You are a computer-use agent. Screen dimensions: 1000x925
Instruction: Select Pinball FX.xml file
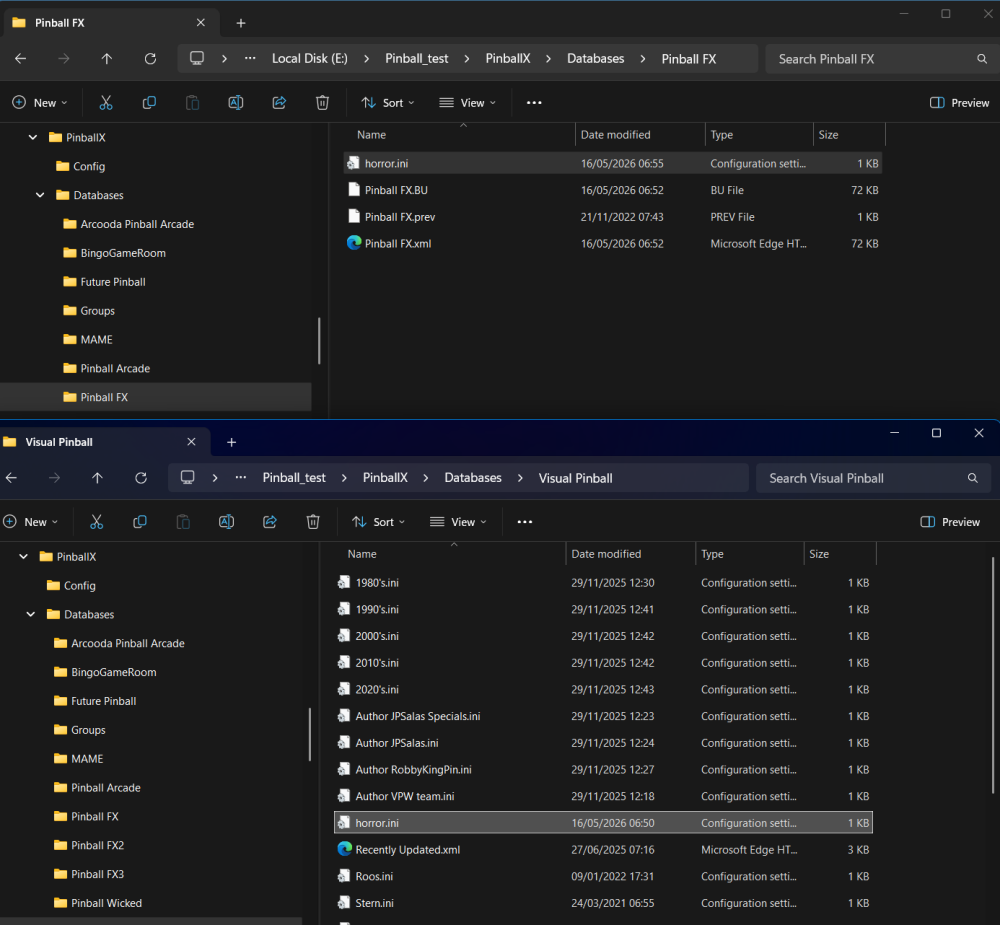coord(612,244)
